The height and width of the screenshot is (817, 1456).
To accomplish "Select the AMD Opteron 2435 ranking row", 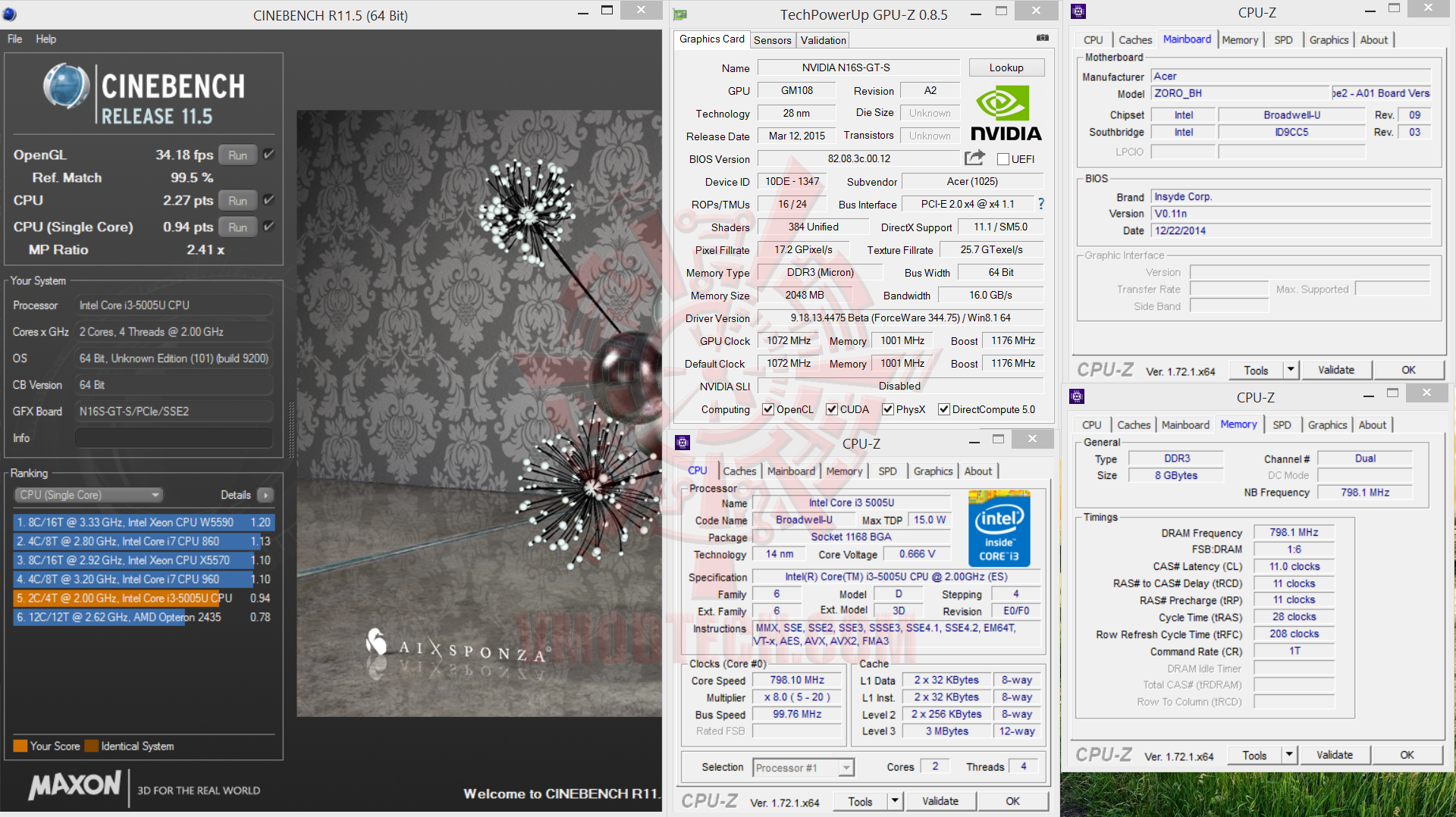I will click(143, 617).
